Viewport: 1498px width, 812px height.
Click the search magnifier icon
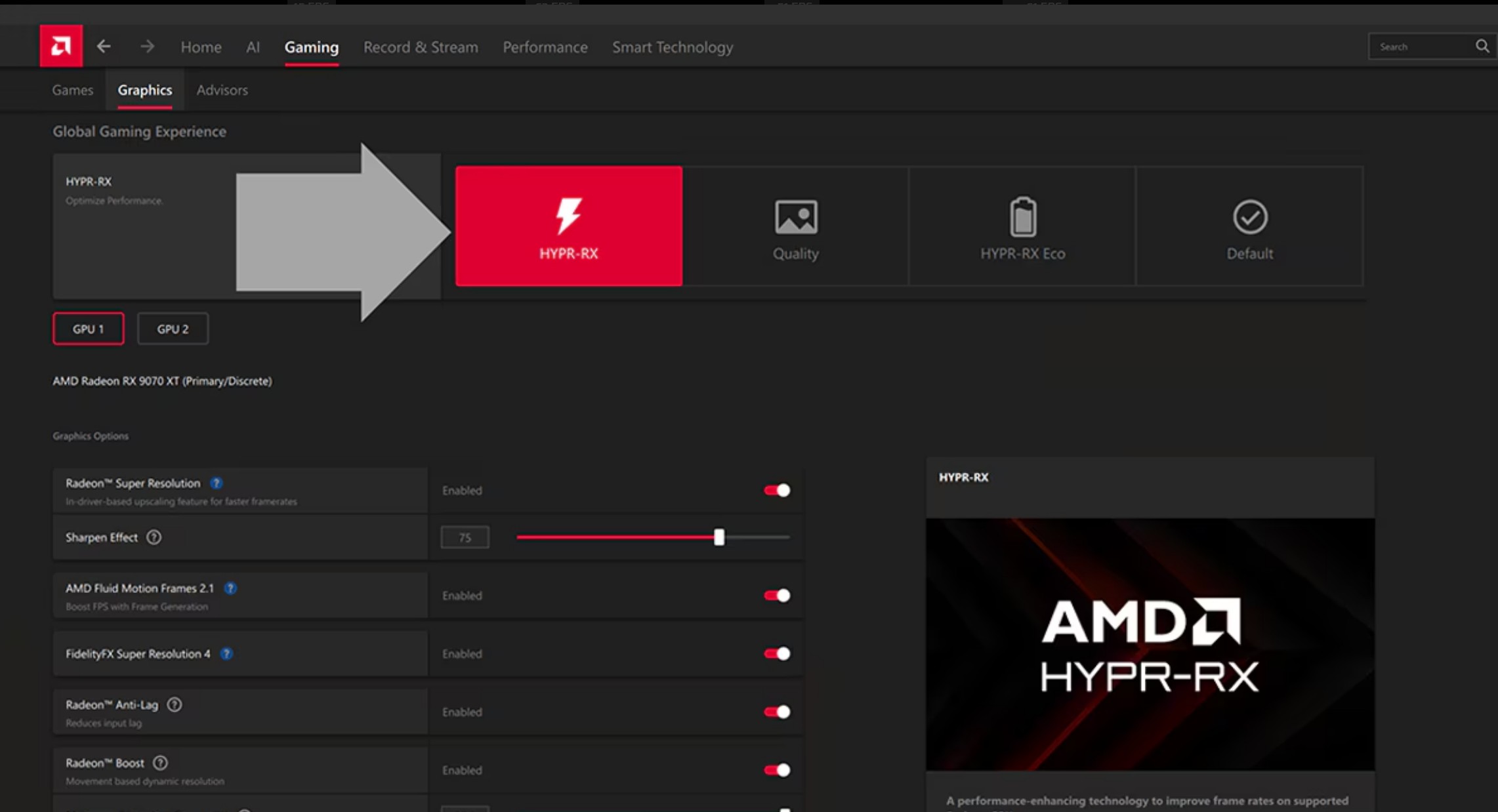click(1482, 46)
